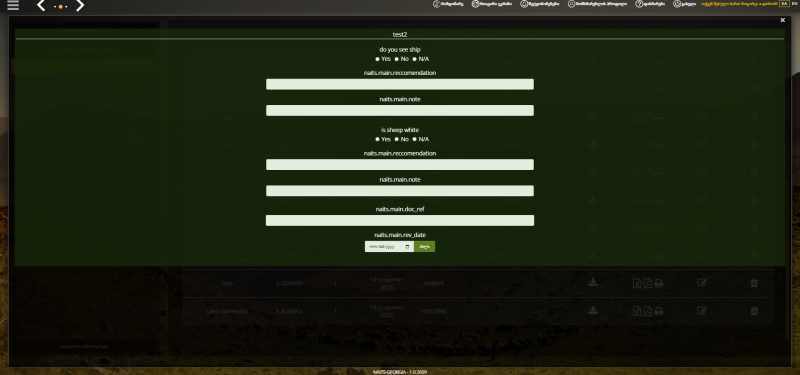
Task: Go forward with the right arrow
Action: point(80,6)
